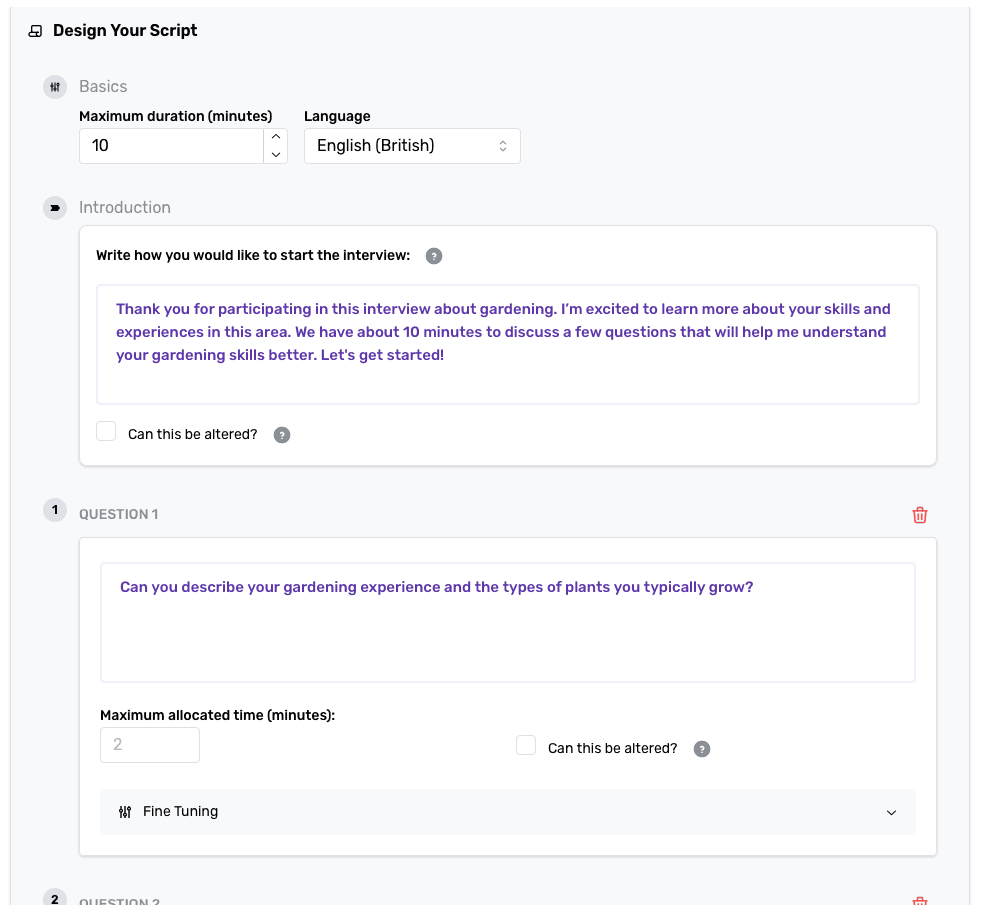Click the QUESTION 2 section label
1002x905 pixels.
coord(120,900)
